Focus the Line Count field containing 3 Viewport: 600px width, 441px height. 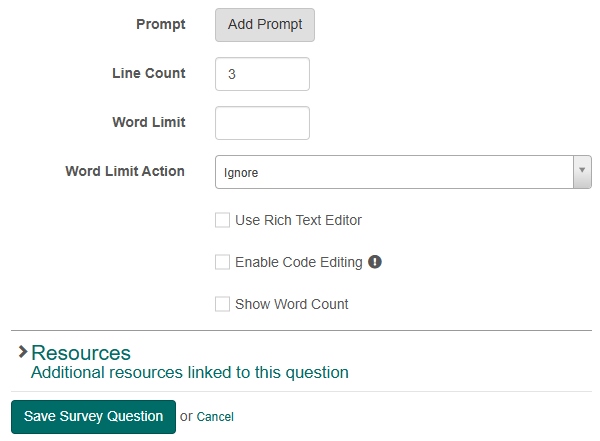(262, 74)
